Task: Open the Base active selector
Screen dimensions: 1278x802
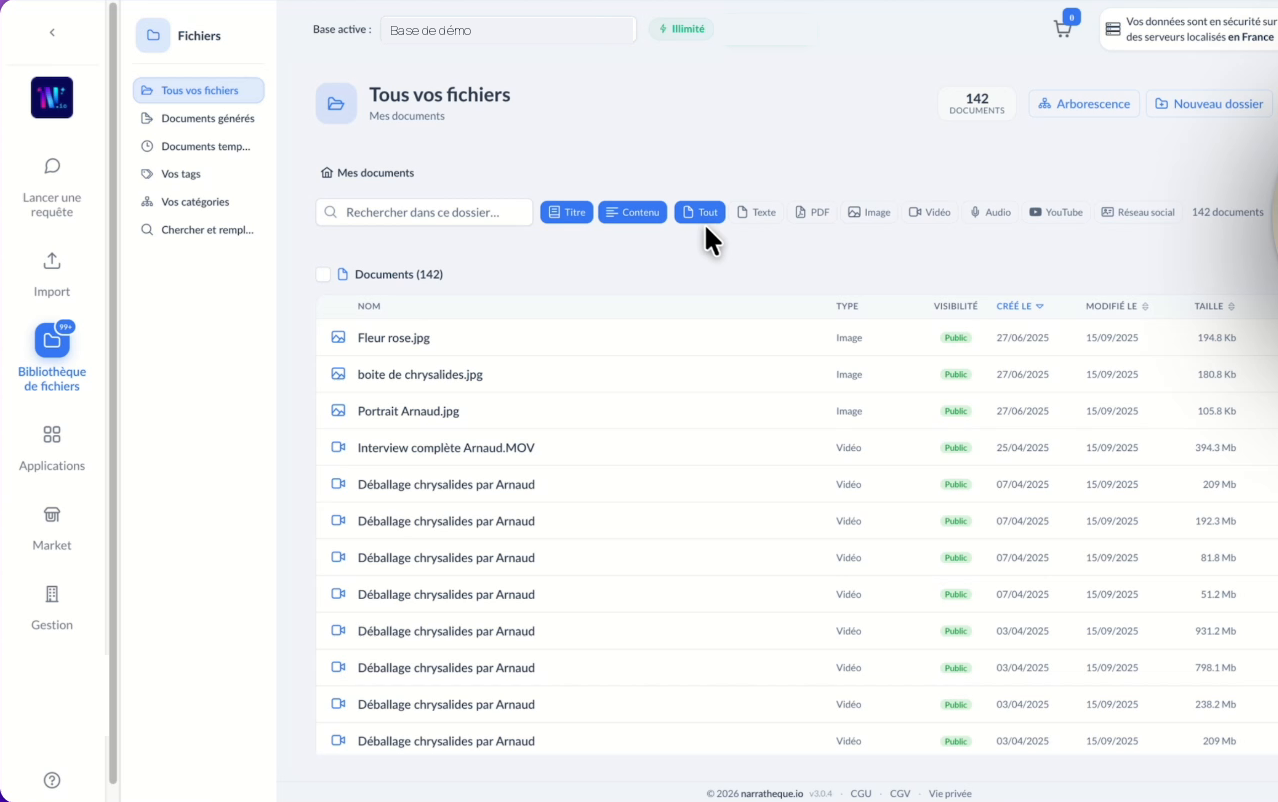Action: click(507, 30)
